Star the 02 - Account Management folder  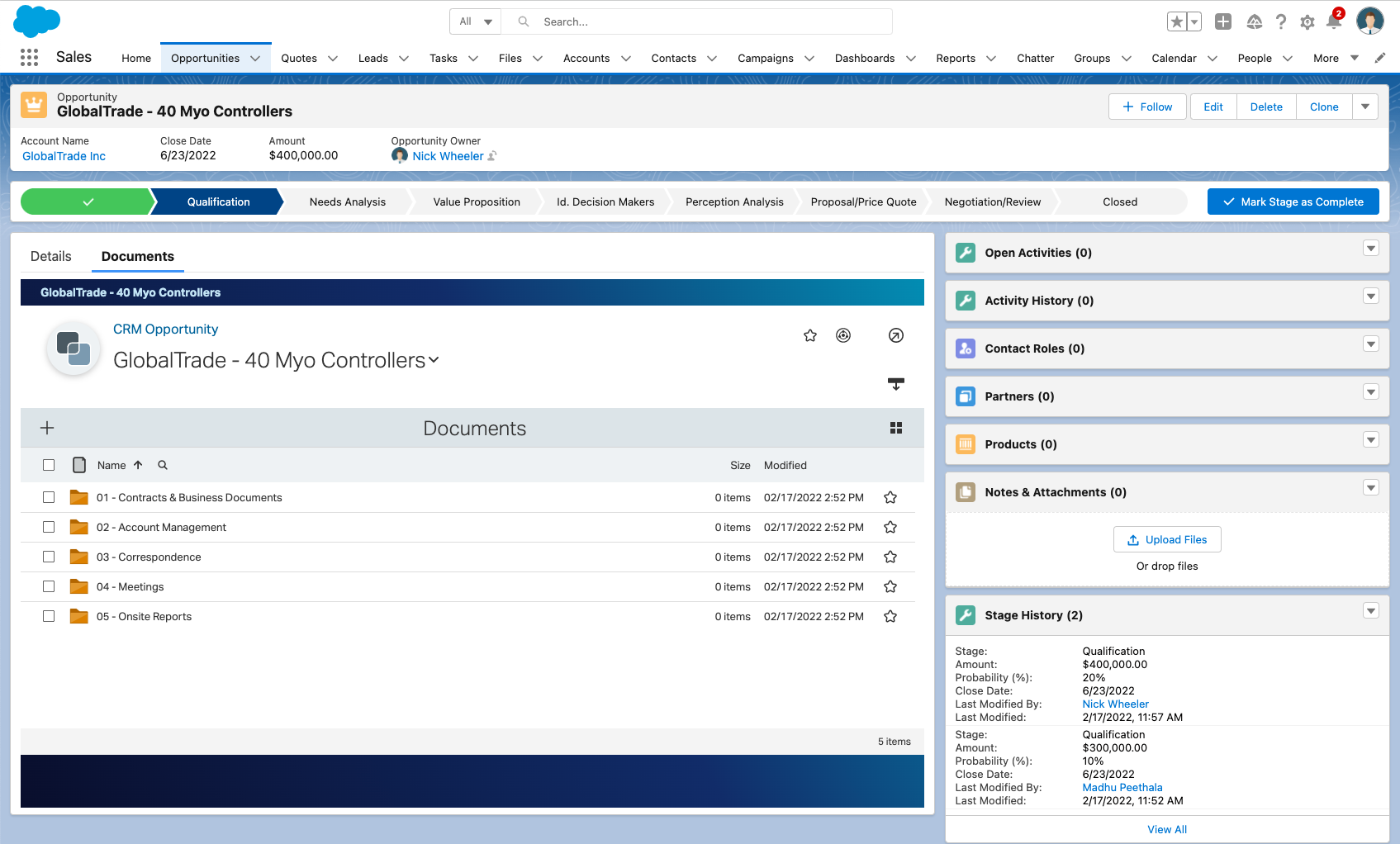coord(890,527)
